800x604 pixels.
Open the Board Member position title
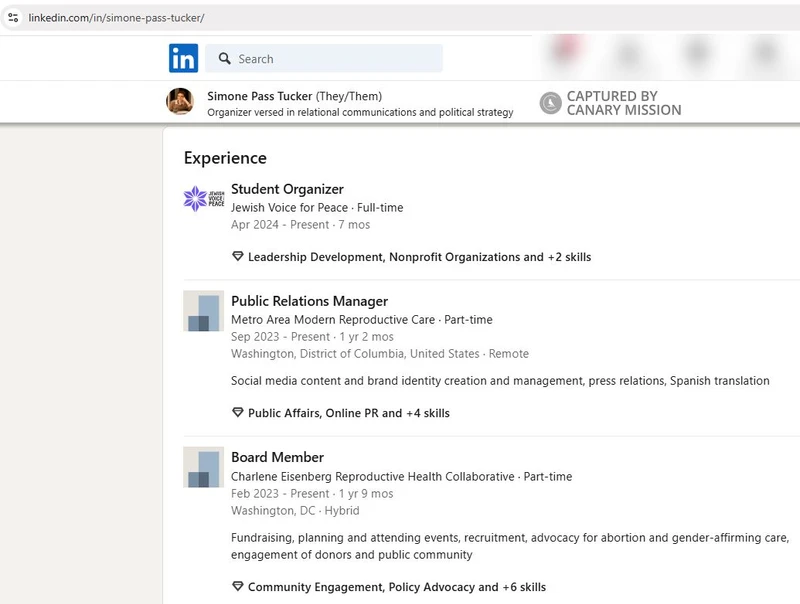coord(278,457)
